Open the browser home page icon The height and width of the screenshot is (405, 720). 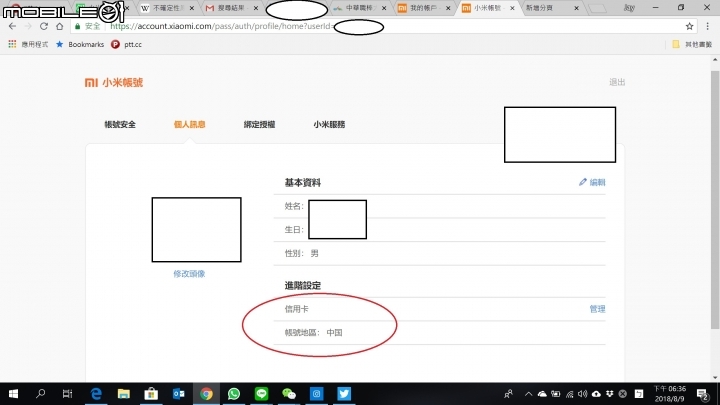tap(59, 26)
